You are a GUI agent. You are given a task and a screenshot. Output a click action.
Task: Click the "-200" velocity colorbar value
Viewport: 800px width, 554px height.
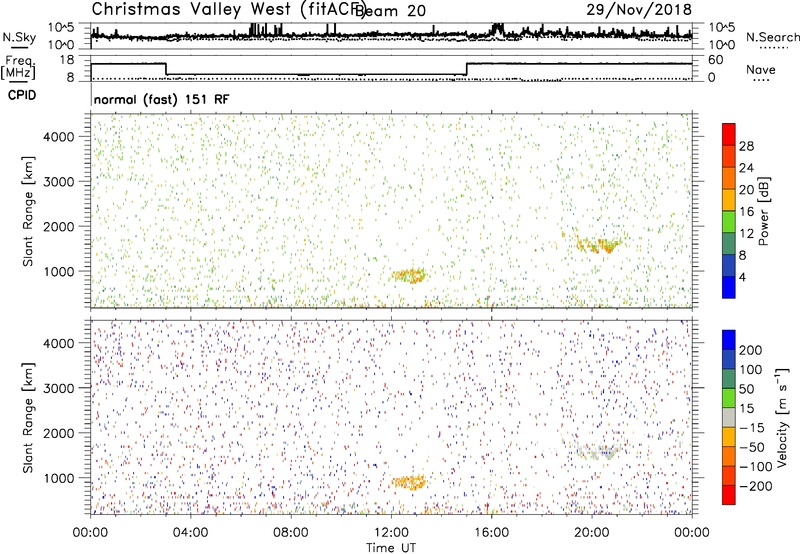(x=756, y=486)
